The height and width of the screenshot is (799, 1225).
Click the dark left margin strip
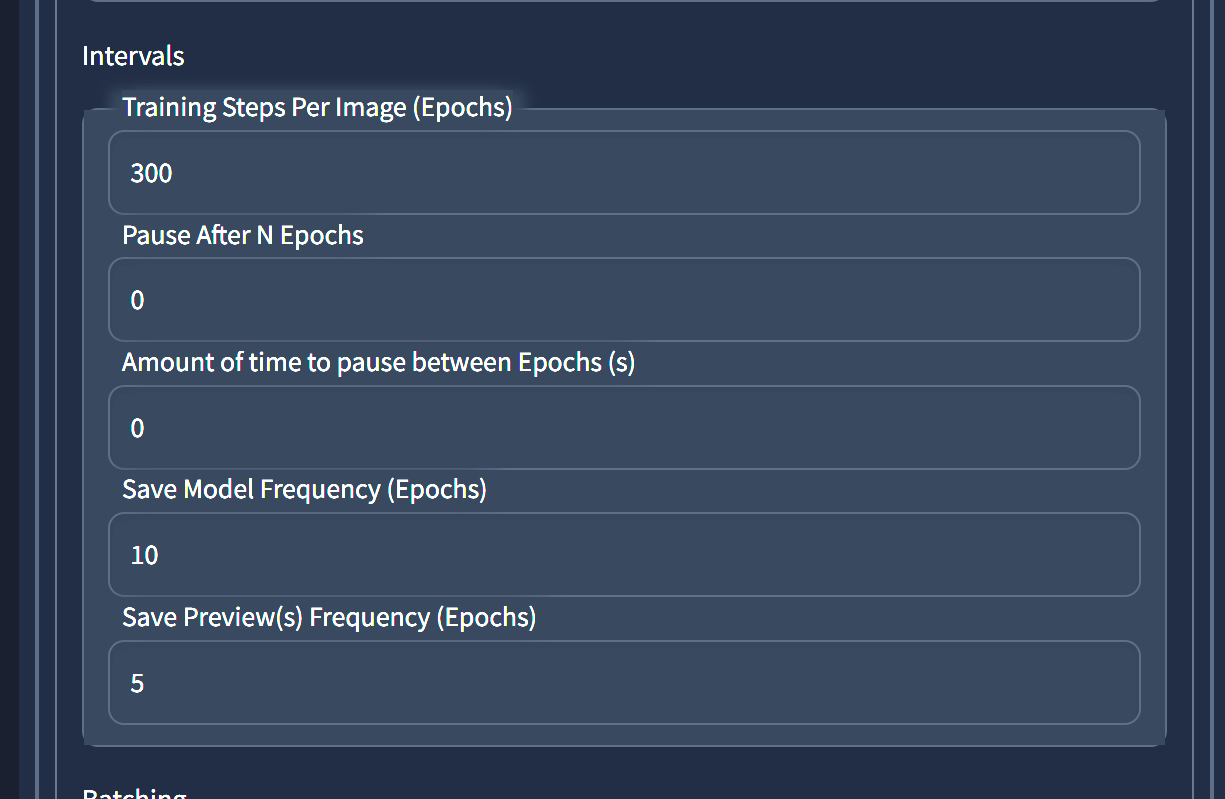click(9, 400)
